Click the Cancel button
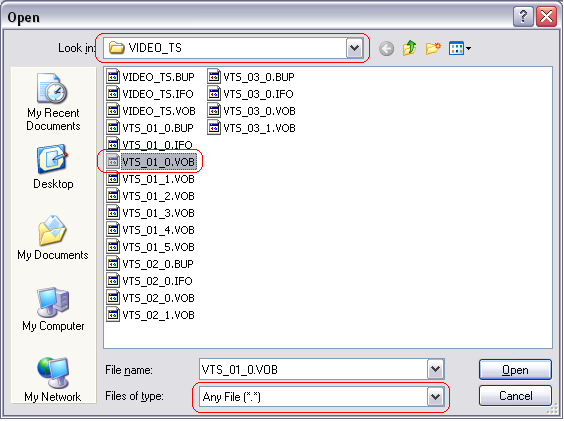The height and width of the screenshot is (421, 564). [x=515, y=396]
